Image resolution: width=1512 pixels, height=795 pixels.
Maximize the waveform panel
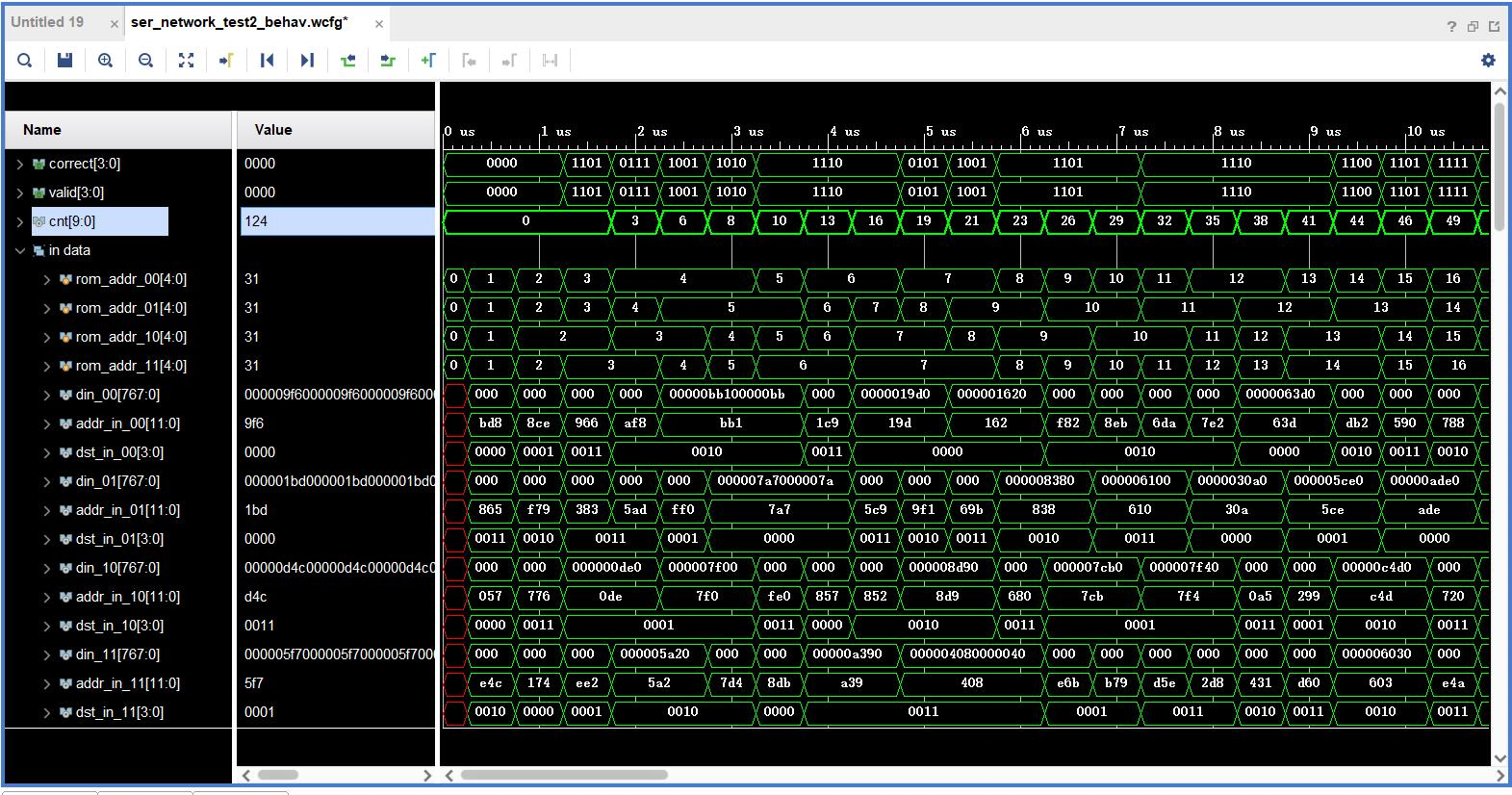(x=1494, y=26)
